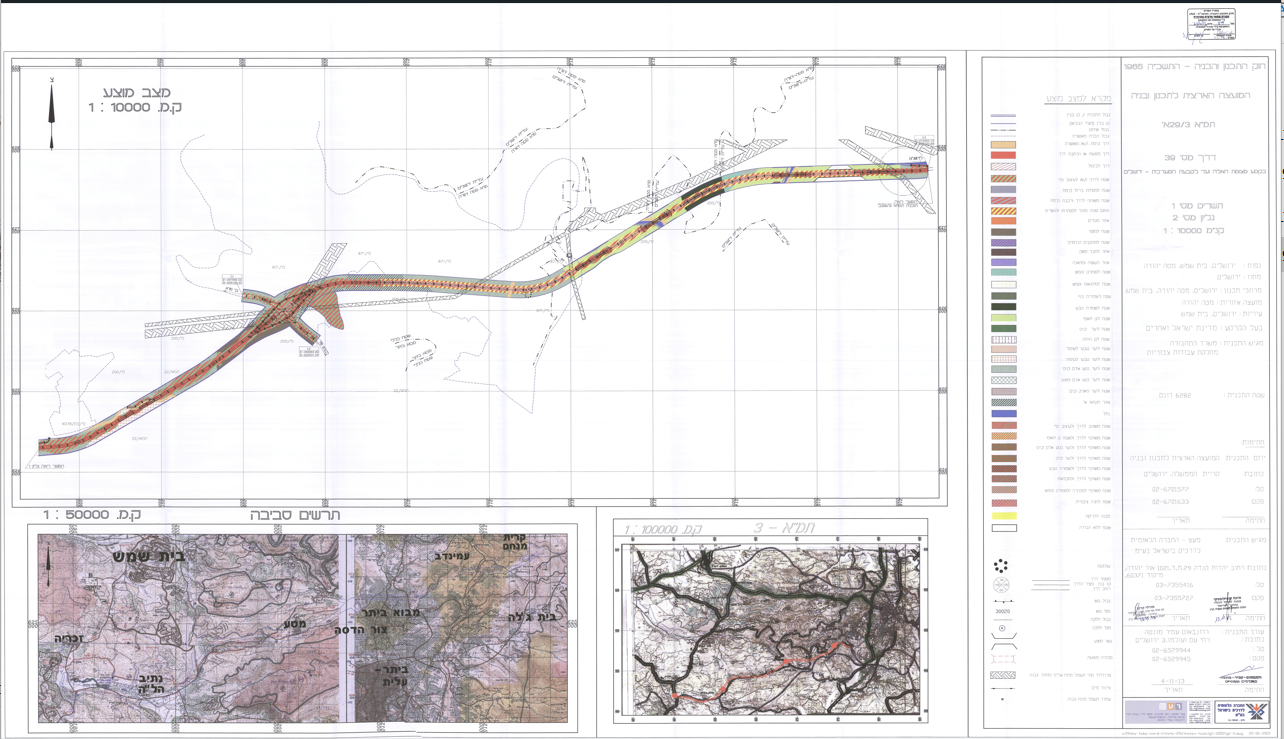Open the environs map thumbnail
Viewport: 1284px width, 739px height.
(x=302, y=629)
